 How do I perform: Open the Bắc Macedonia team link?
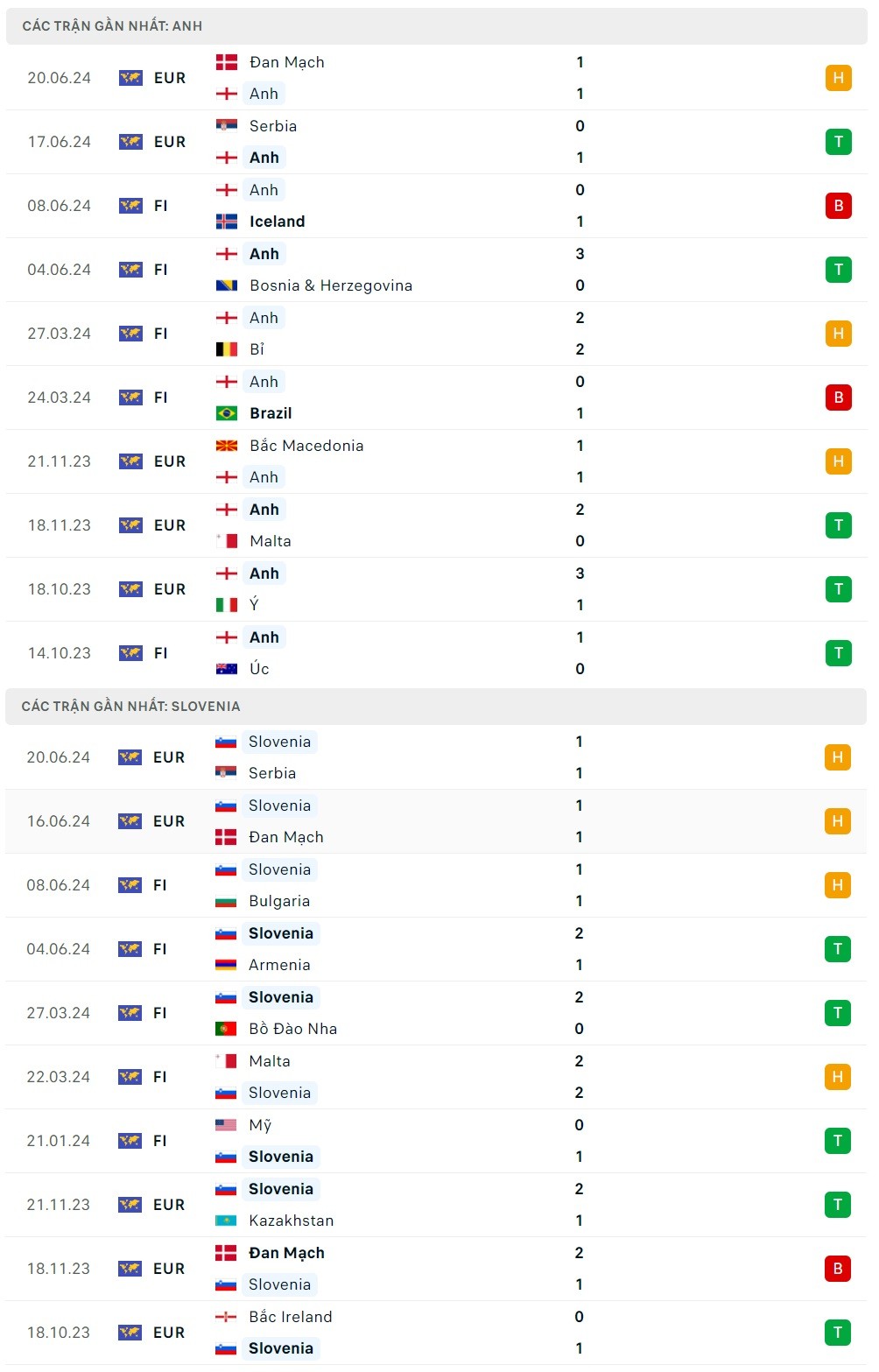point(306,446)
